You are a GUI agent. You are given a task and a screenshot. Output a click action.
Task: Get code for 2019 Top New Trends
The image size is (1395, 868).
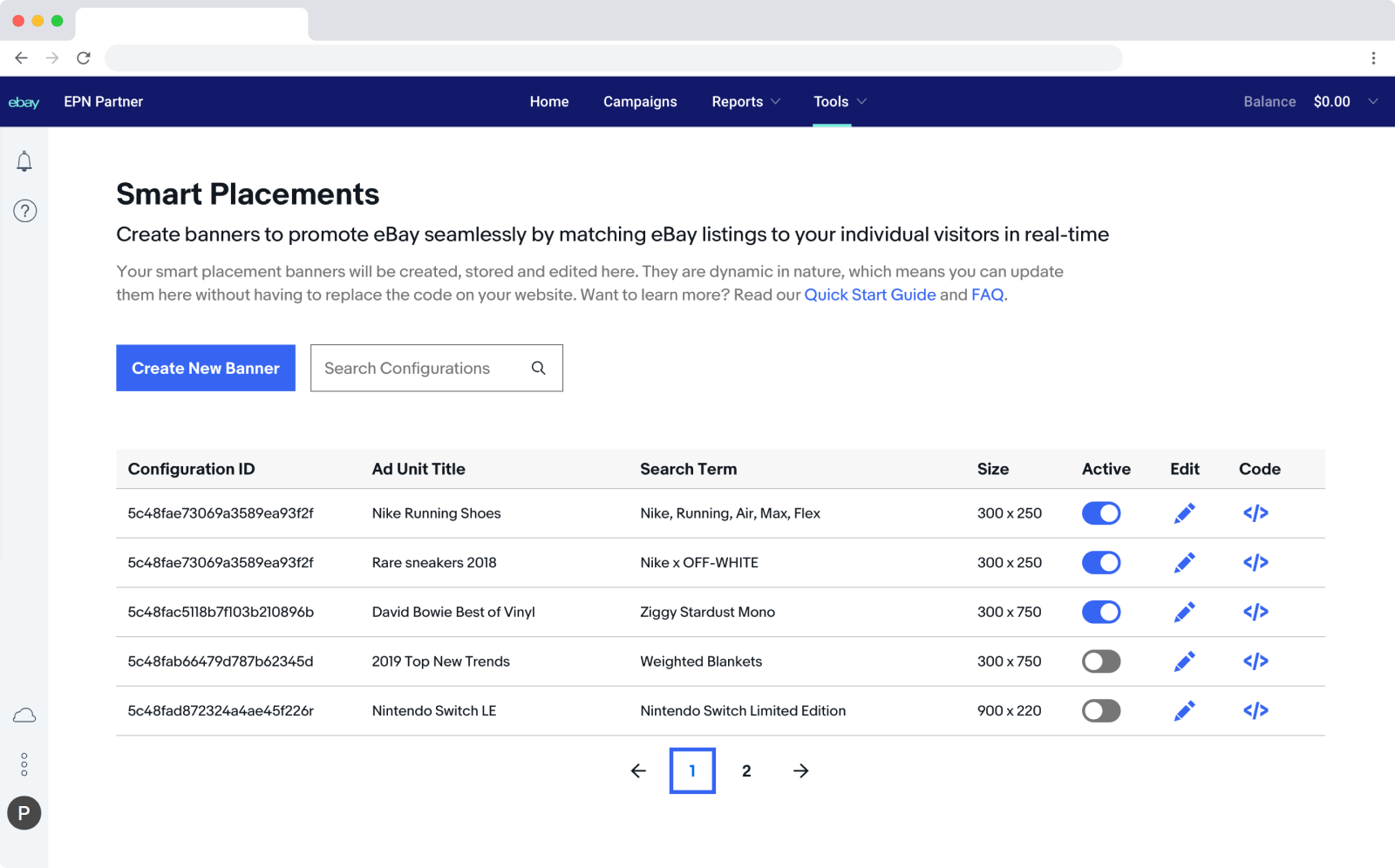tap(1255, 661)
